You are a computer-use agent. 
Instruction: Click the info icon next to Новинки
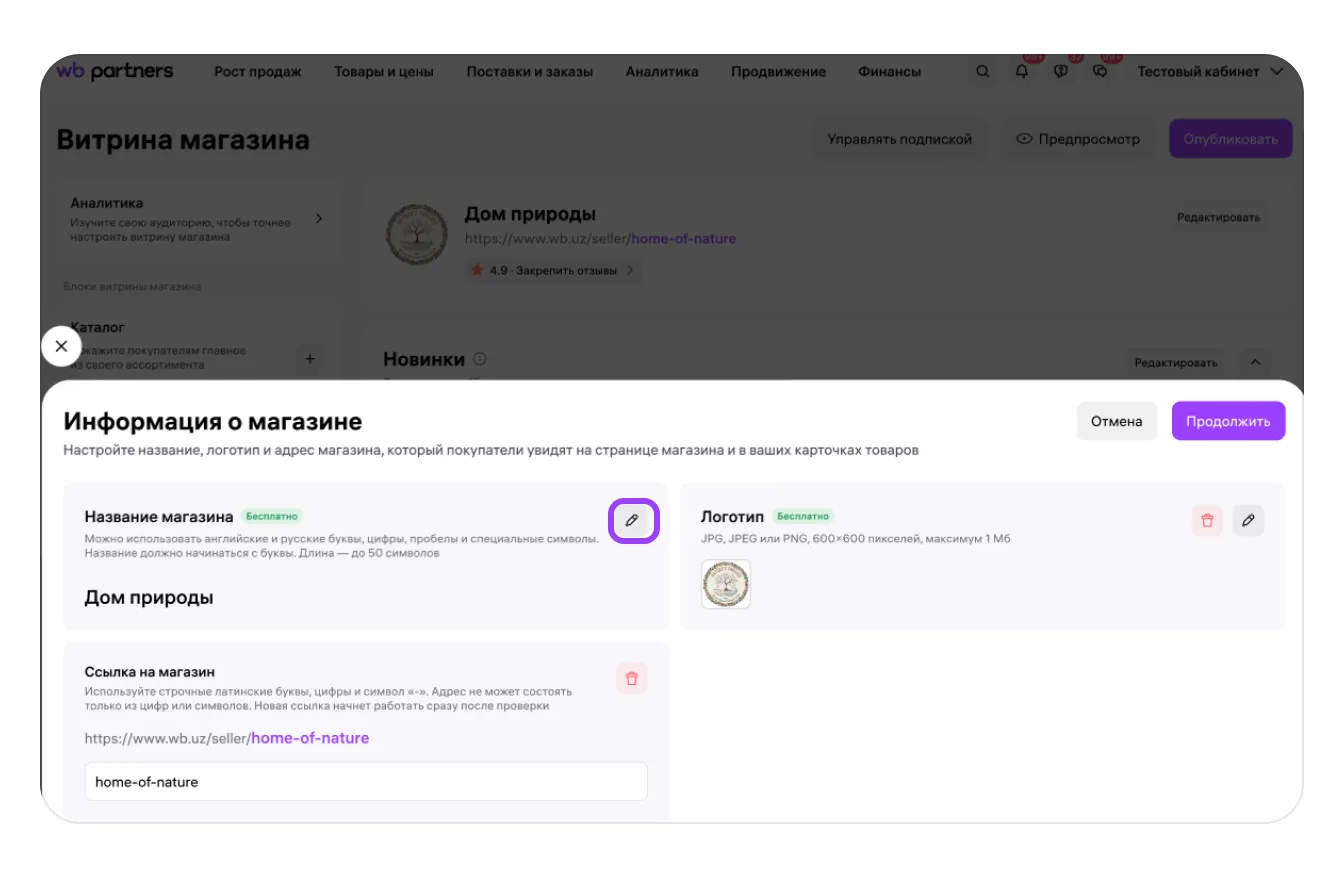[x=480, y=359]
